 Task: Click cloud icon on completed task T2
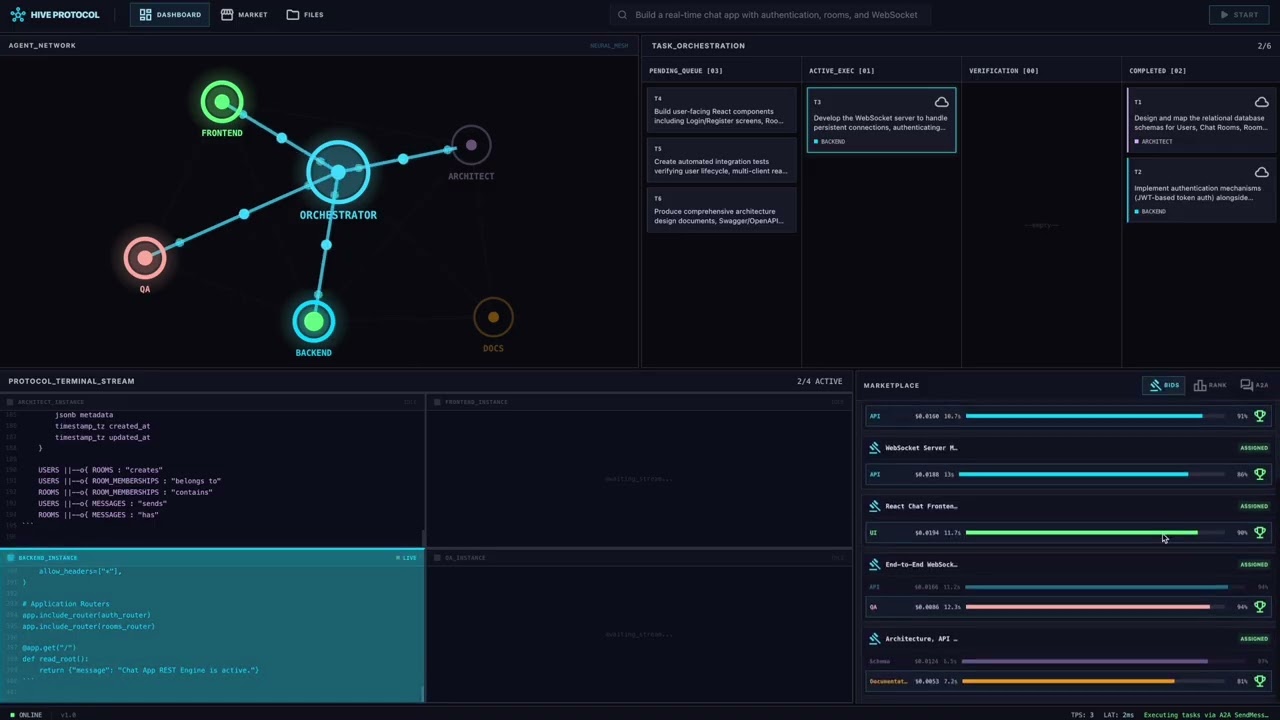[x=1261, y=172]
